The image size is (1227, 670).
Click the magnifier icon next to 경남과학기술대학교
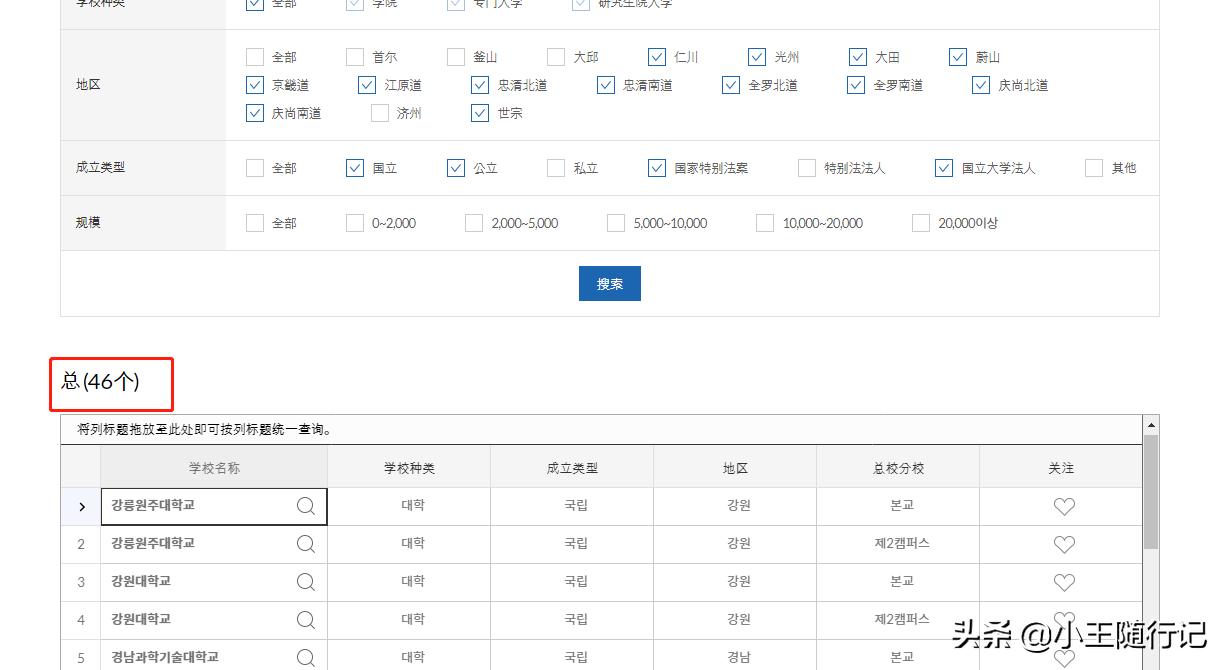[x=305, y=657]
